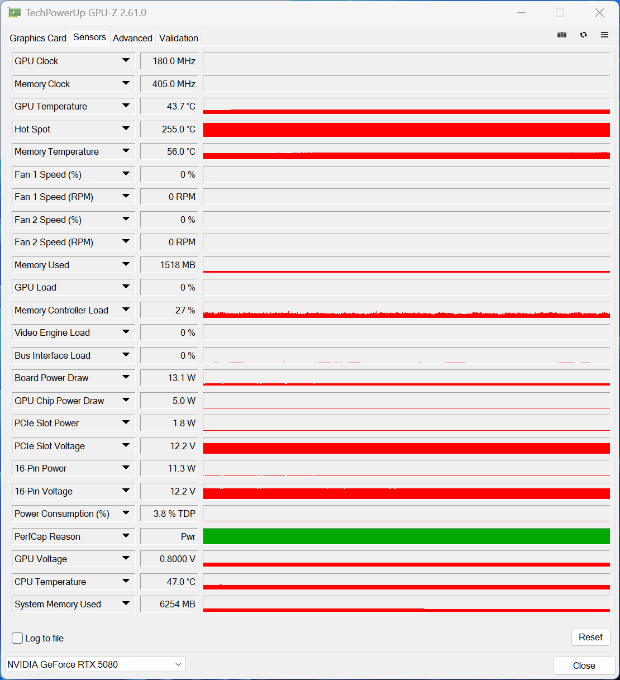Open the Fan 1 Speed (RPM) dropdown arrow

pos(126,196)
